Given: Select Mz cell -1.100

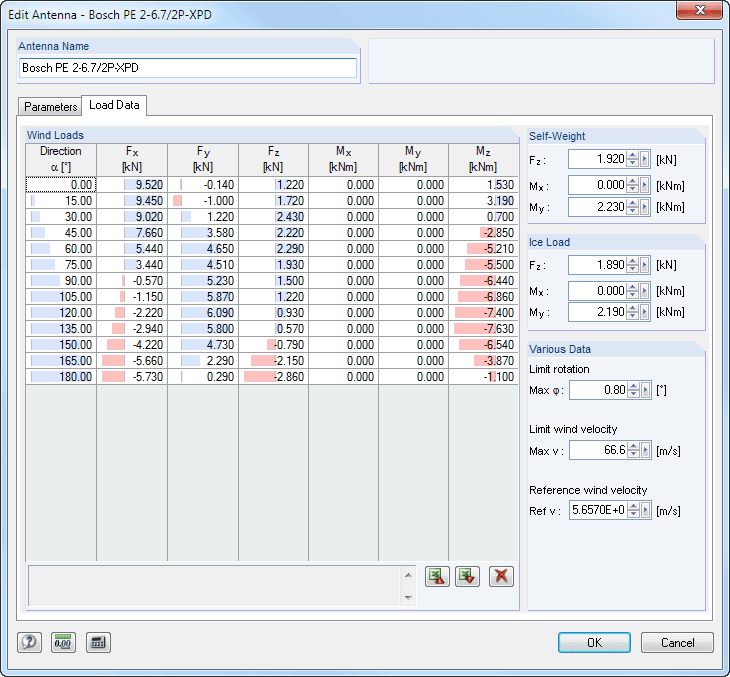Looking at the screenshot, I should click(x=483, y=377).
